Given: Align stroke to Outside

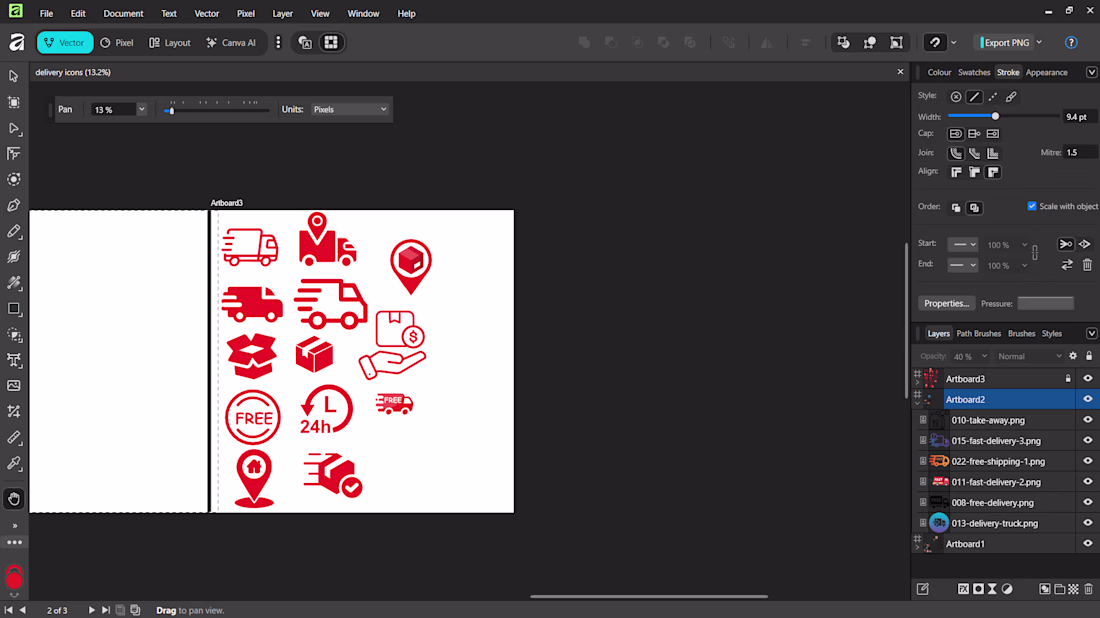Looking at the screenshot, I should (x=993, y=172).
